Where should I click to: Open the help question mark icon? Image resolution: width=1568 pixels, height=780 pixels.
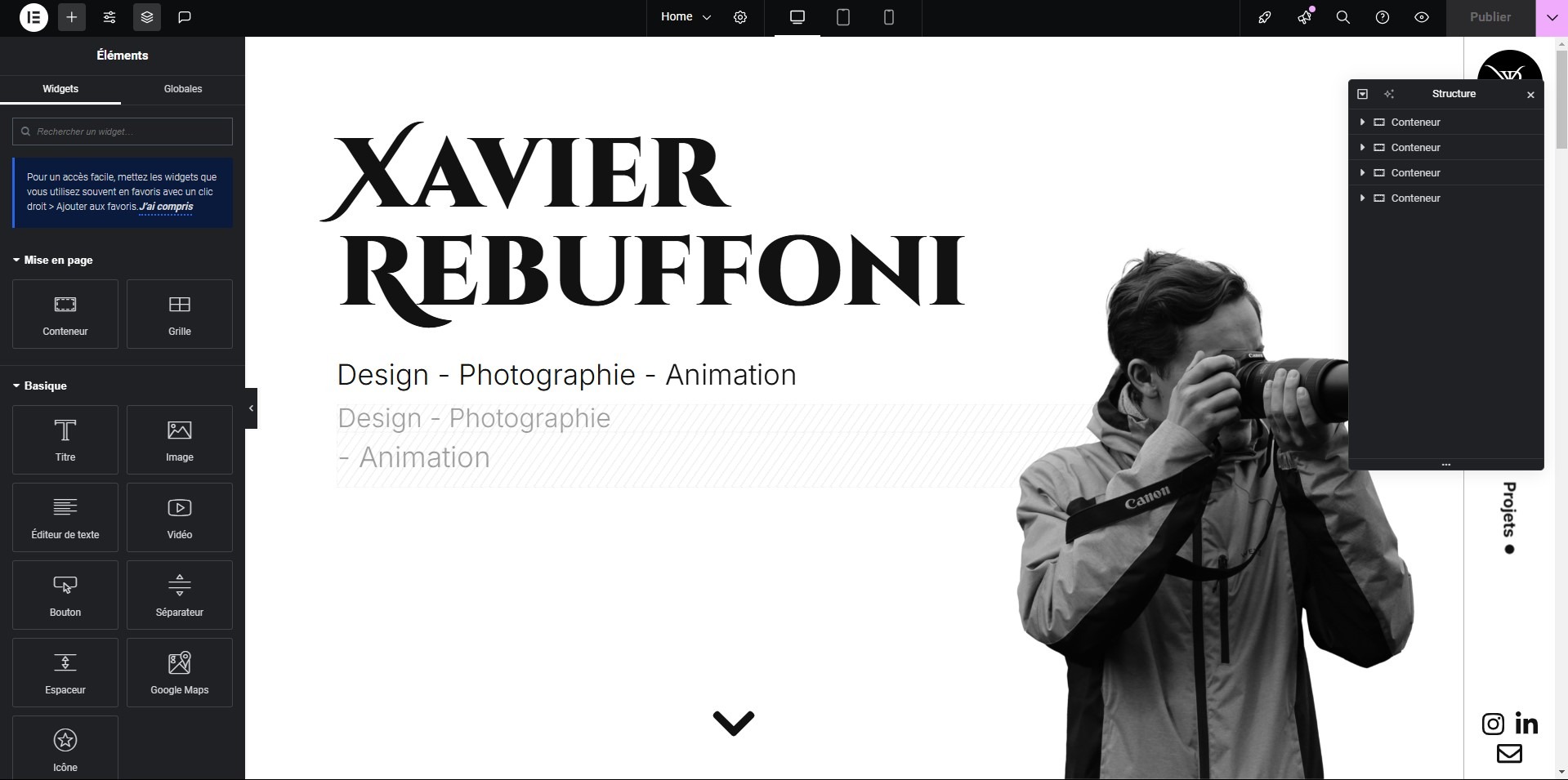[x=1383, y=17]
